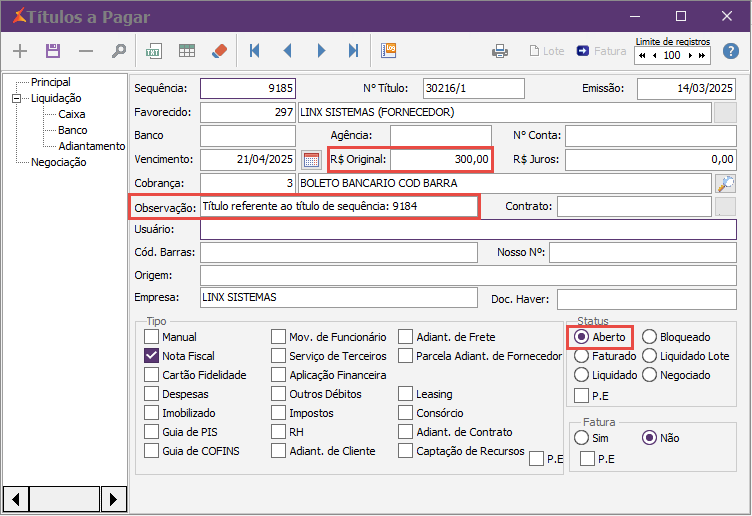Click the printer icon
The image size is (752, 516).
[501, 51]
